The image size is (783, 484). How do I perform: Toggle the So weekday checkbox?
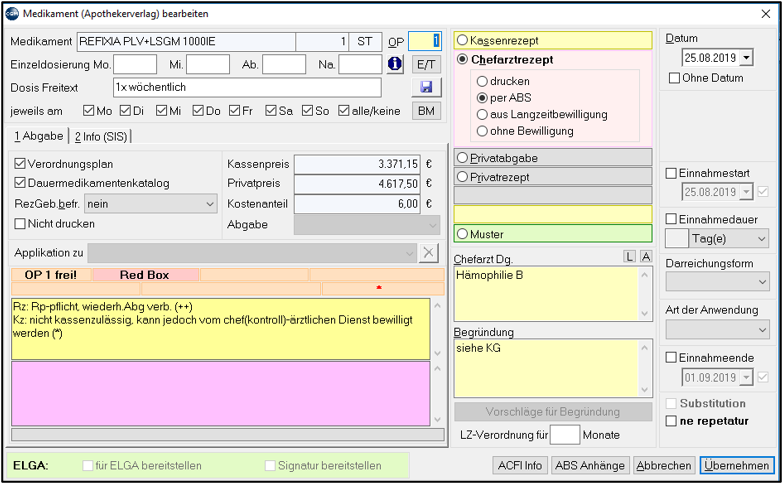coord(307,110)
